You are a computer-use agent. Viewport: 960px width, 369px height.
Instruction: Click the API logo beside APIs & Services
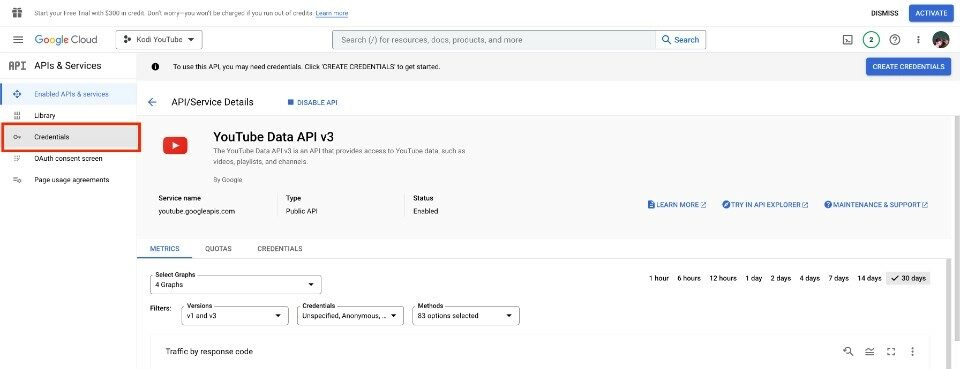pos(17,66)
